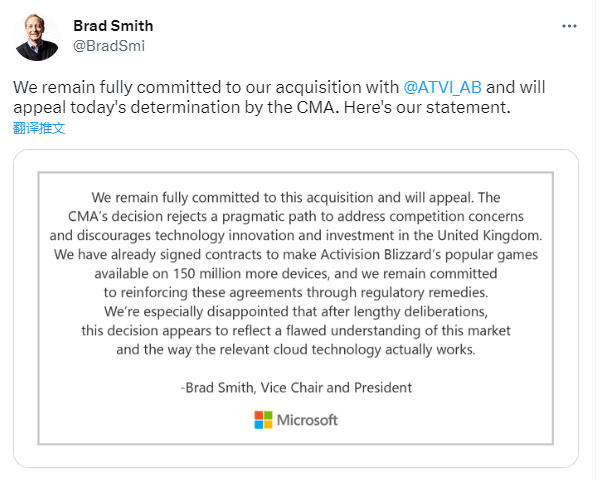
Task: Click the 翻译推文 translate tweet link
Action: pos(39,128)
